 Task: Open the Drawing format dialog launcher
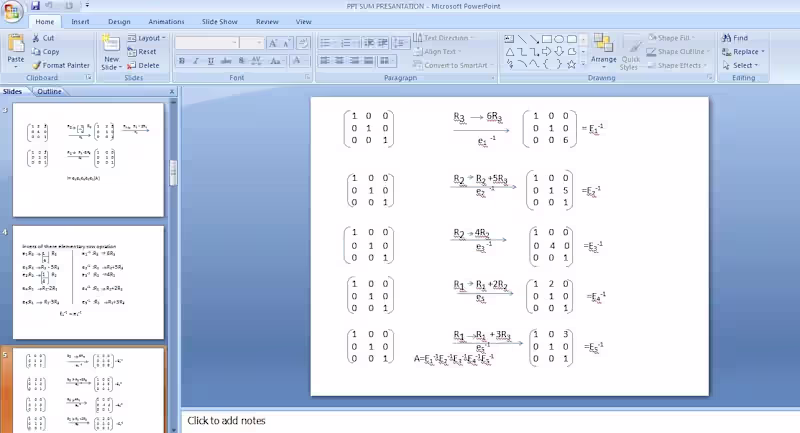[x=710, y=78]
